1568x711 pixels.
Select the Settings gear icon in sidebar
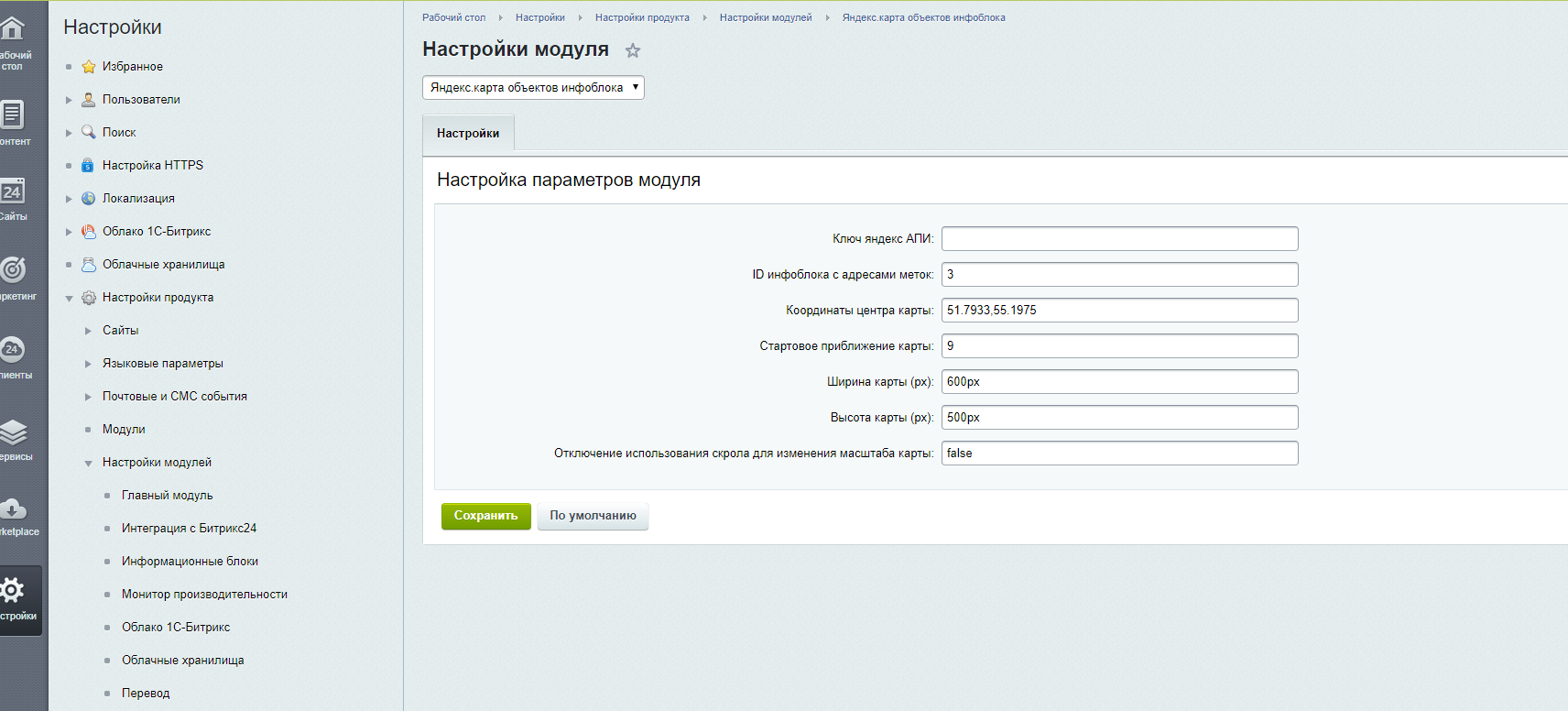click(12, 589)
